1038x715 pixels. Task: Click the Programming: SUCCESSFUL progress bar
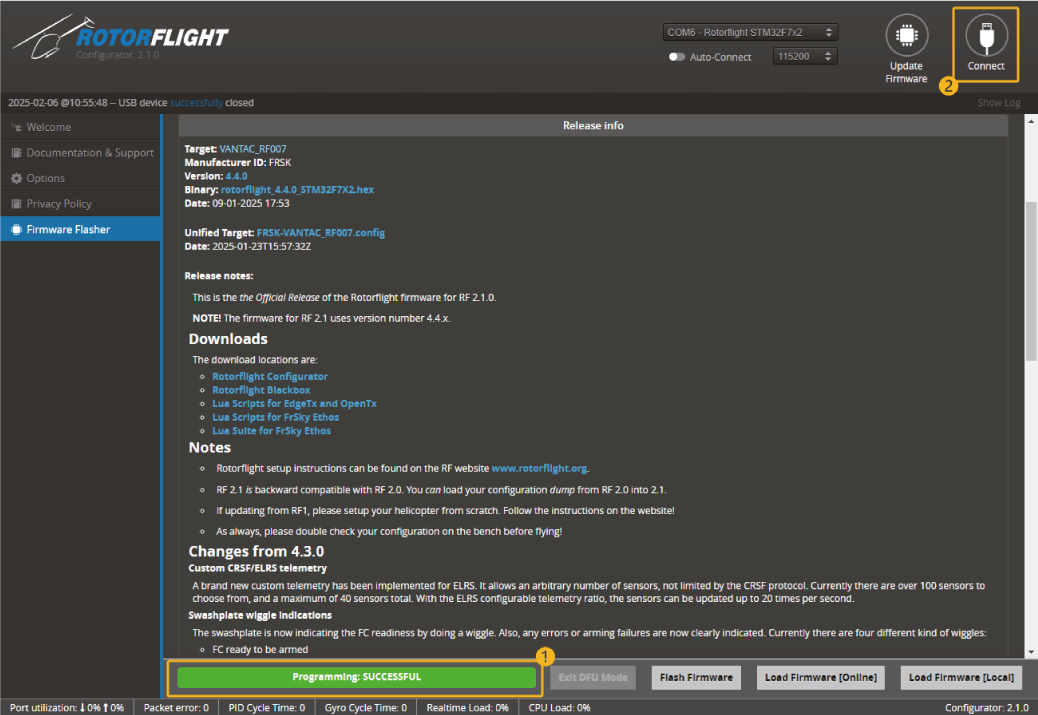coord(357,677)
